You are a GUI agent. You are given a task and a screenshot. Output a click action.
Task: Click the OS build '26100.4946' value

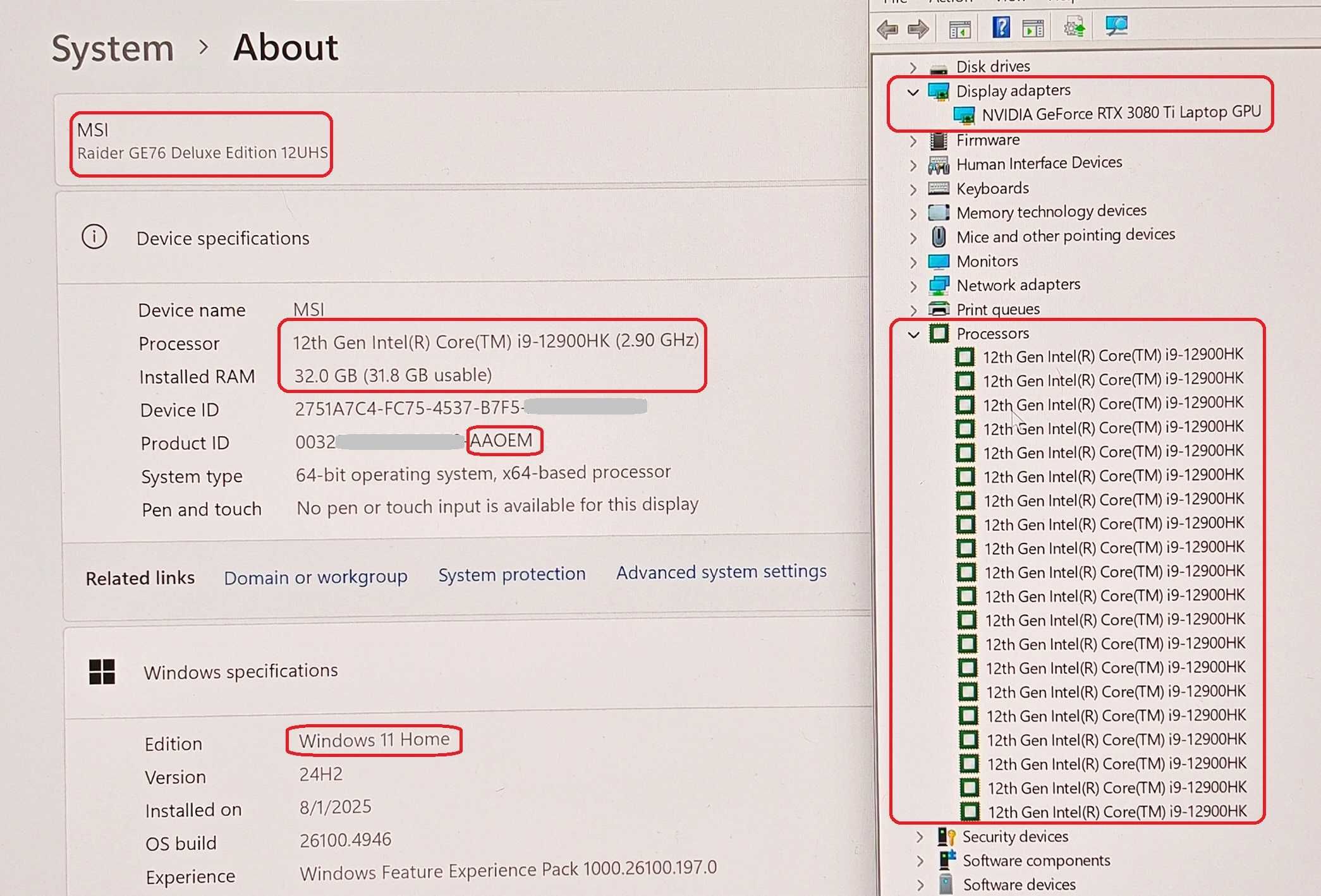pos(346,840)
